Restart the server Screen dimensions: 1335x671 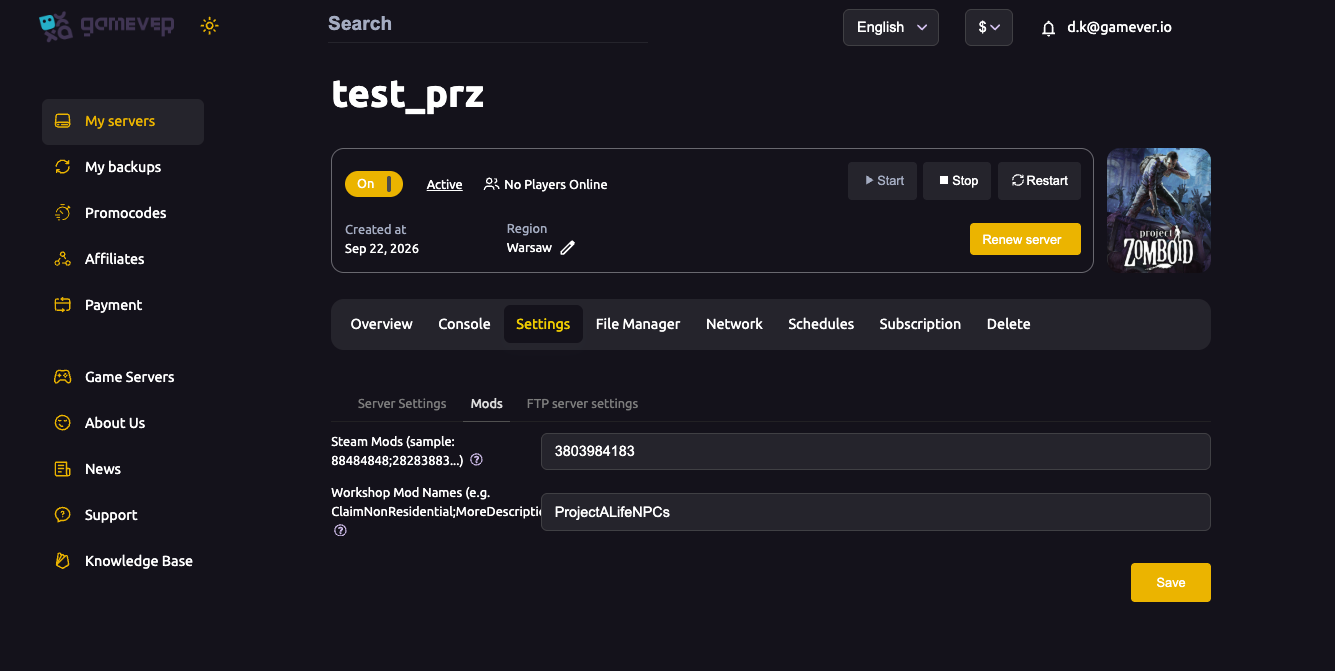pos(1039,181)
